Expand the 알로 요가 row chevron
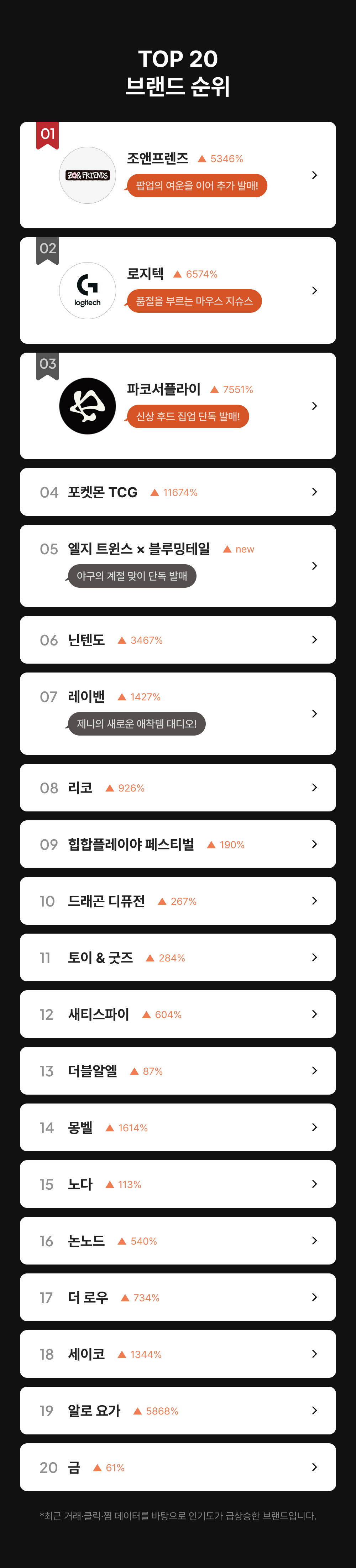Viewport: 356px width, 1568px height. click(x=314, y=1410)
